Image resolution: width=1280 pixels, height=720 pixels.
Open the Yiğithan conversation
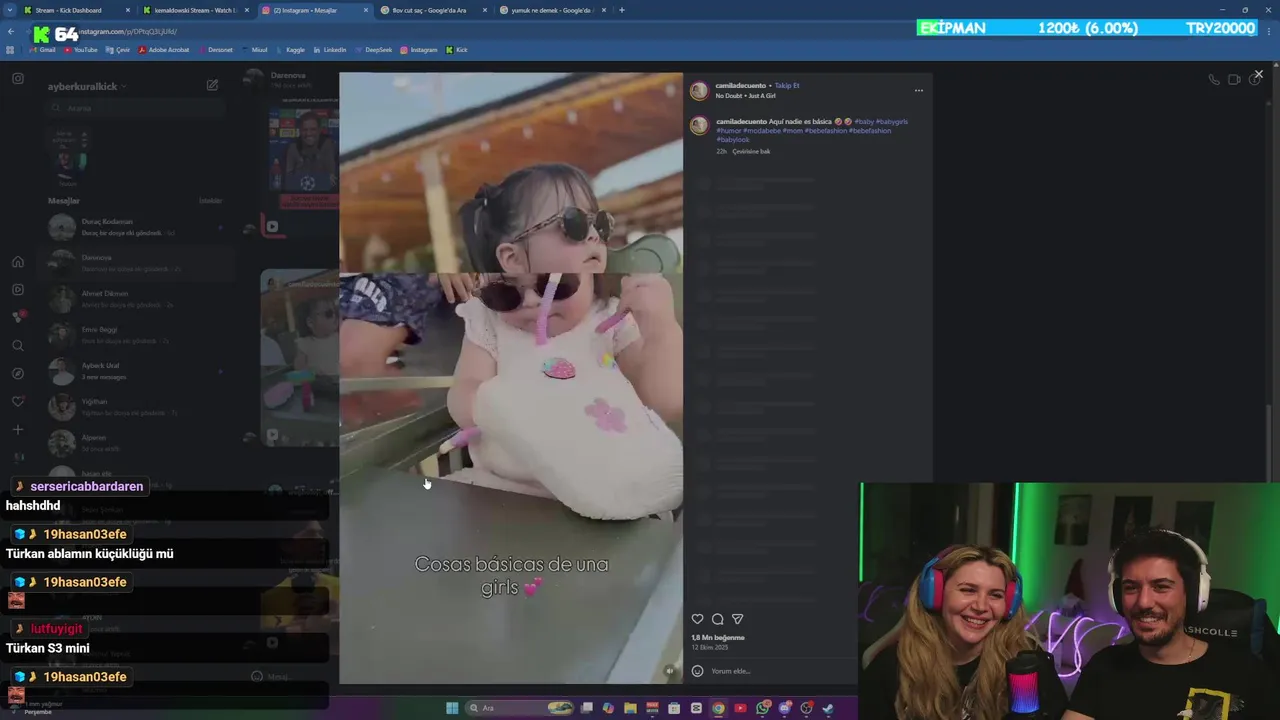[x=136, y=407]
